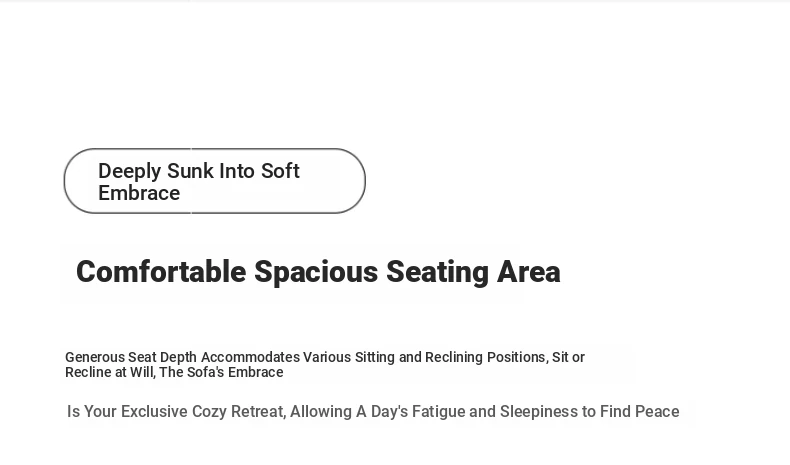Click the "Deeply Sunk Into Soft Embrace" pill button
The width and height of the screenshot is (790, 465).
215,181
